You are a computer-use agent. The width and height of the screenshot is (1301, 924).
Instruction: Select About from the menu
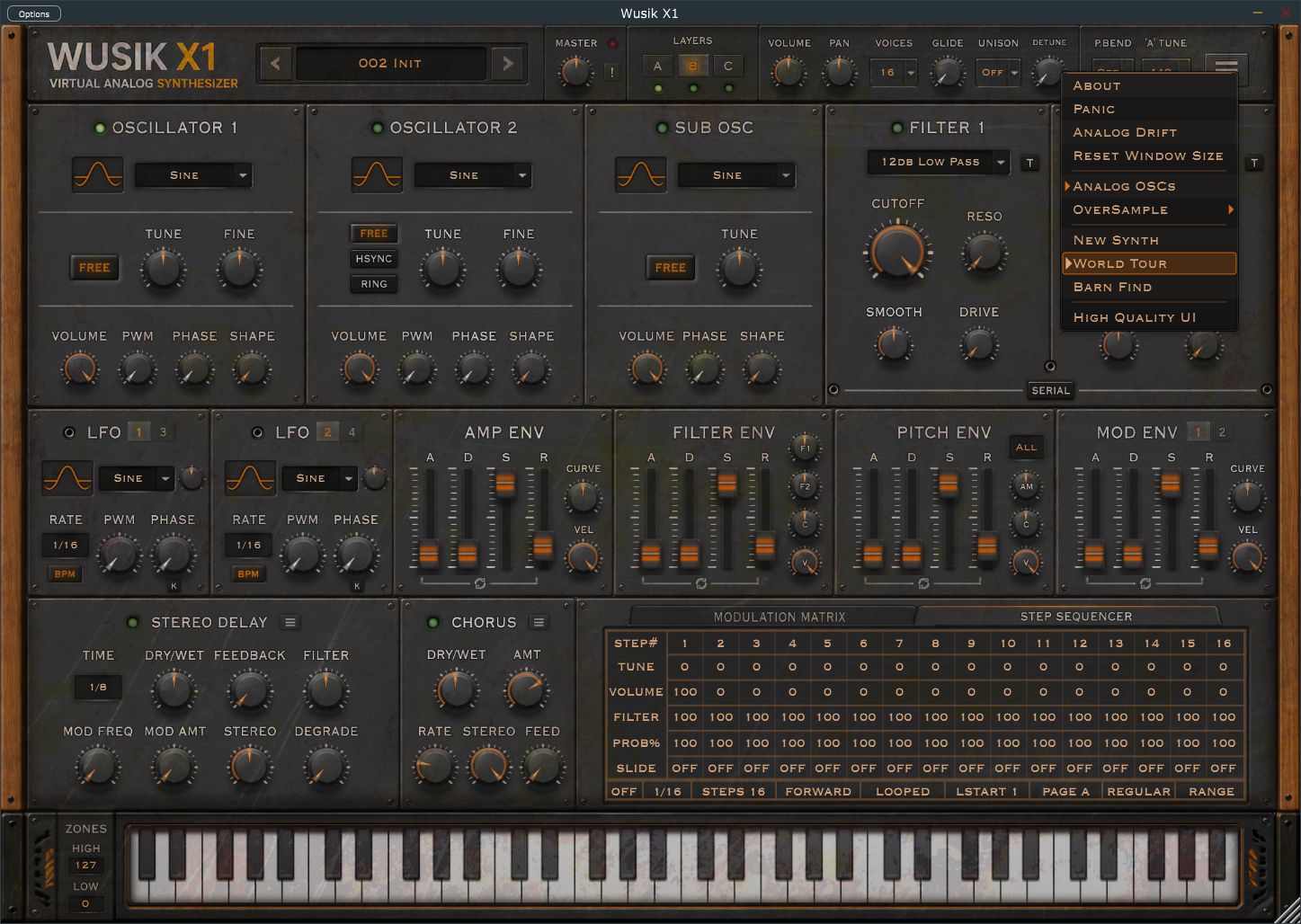(x=1150, y=85)
